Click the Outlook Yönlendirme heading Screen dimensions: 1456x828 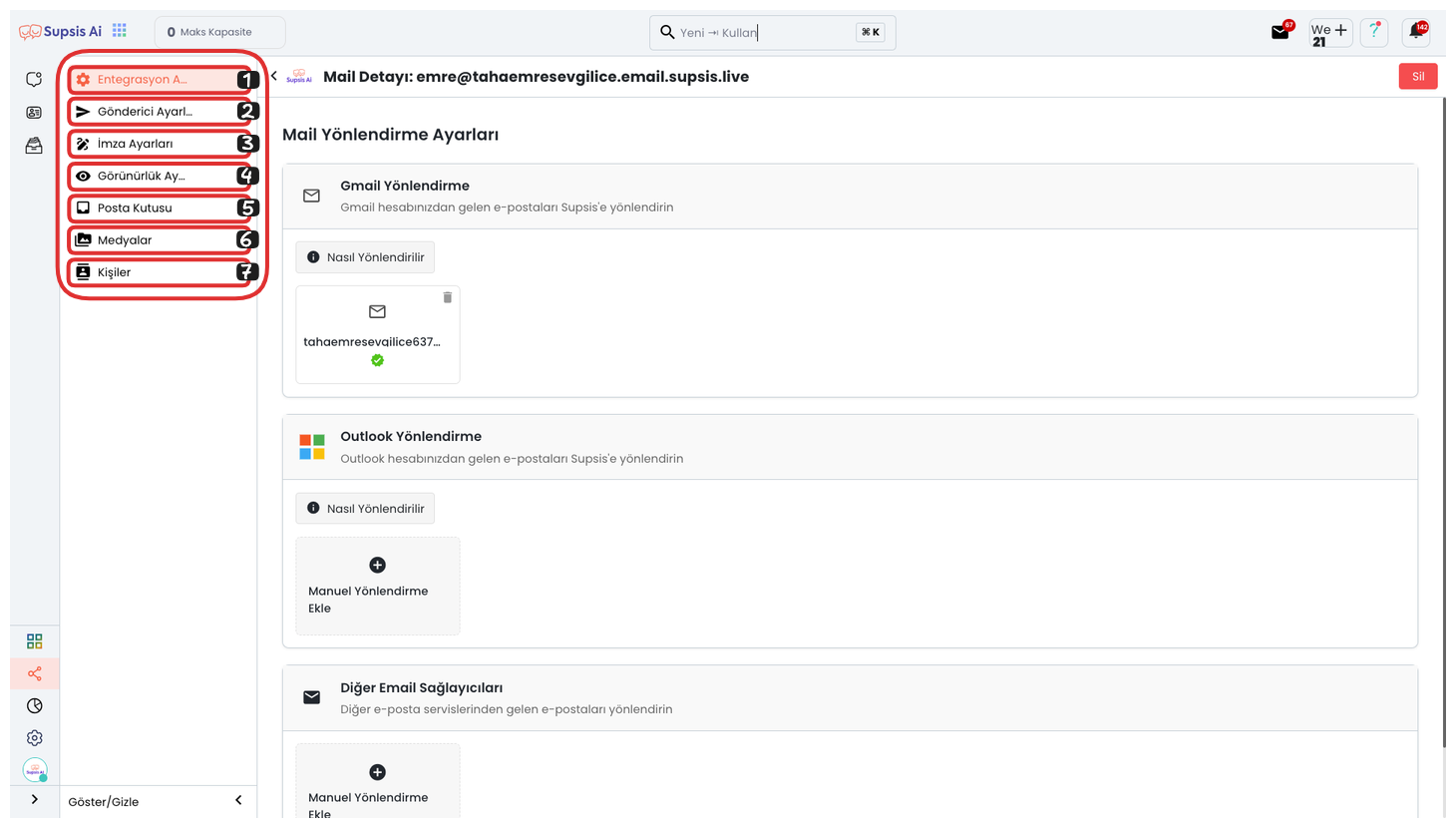click(411, 436)
